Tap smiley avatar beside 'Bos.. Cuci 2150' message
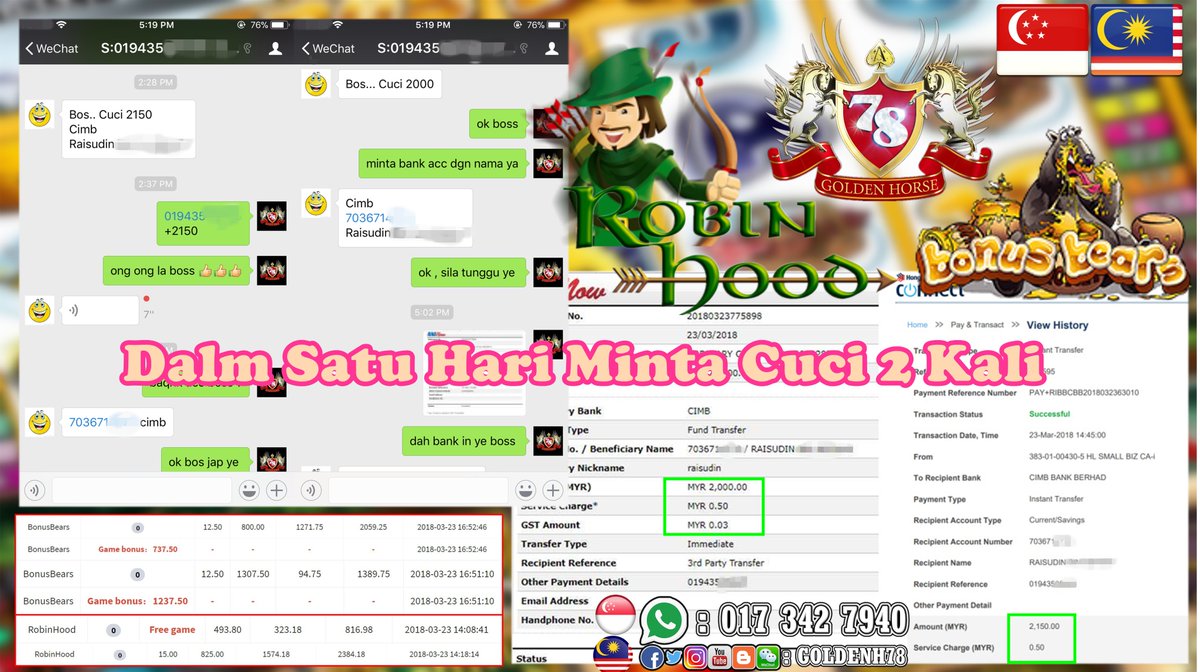Screen dimensions: 1200x672 click(40, 114)
